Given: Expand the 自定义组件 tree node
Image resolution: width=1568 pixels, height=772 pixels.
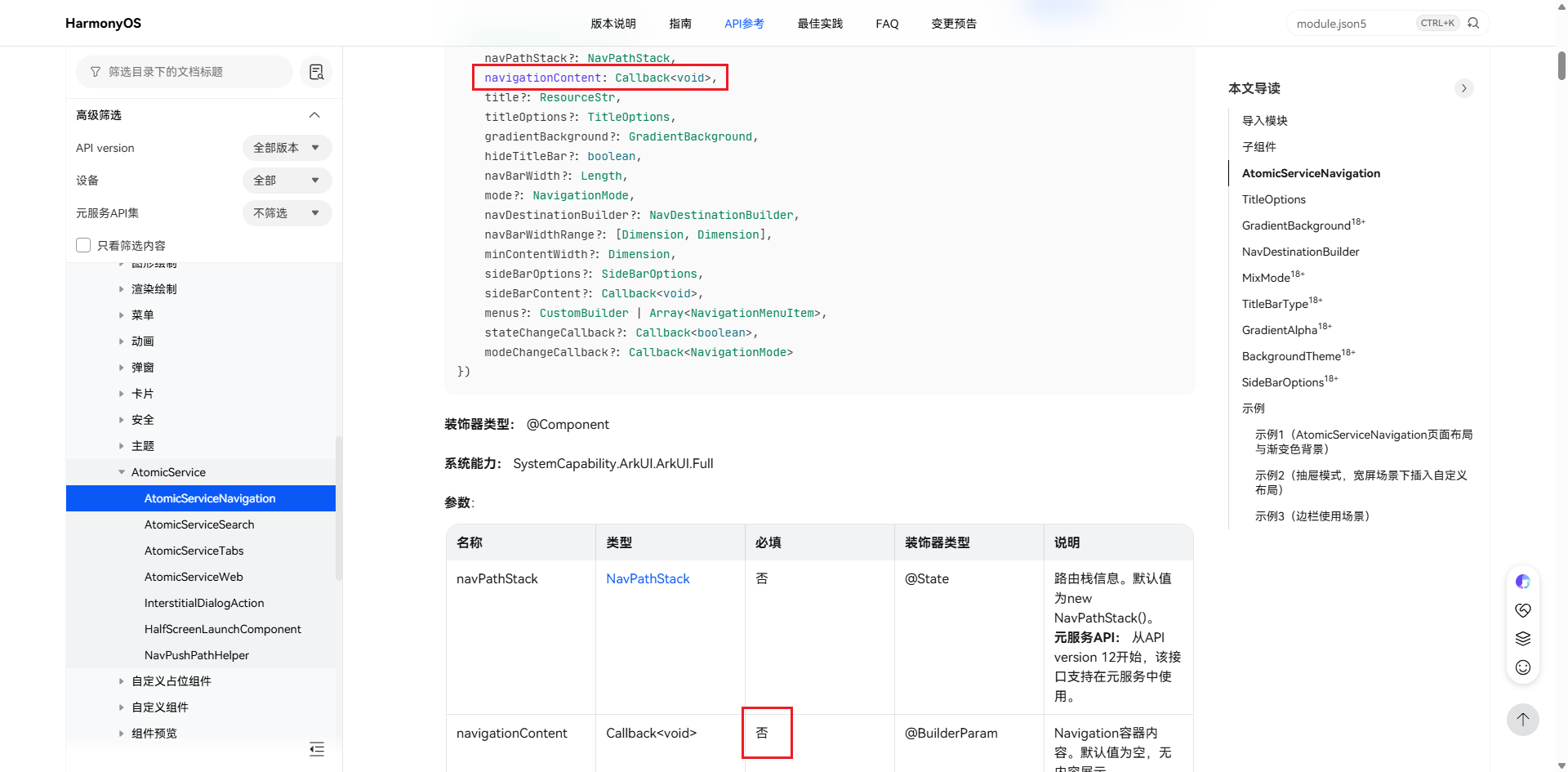Looking at the screenshot, I should 122,707.
